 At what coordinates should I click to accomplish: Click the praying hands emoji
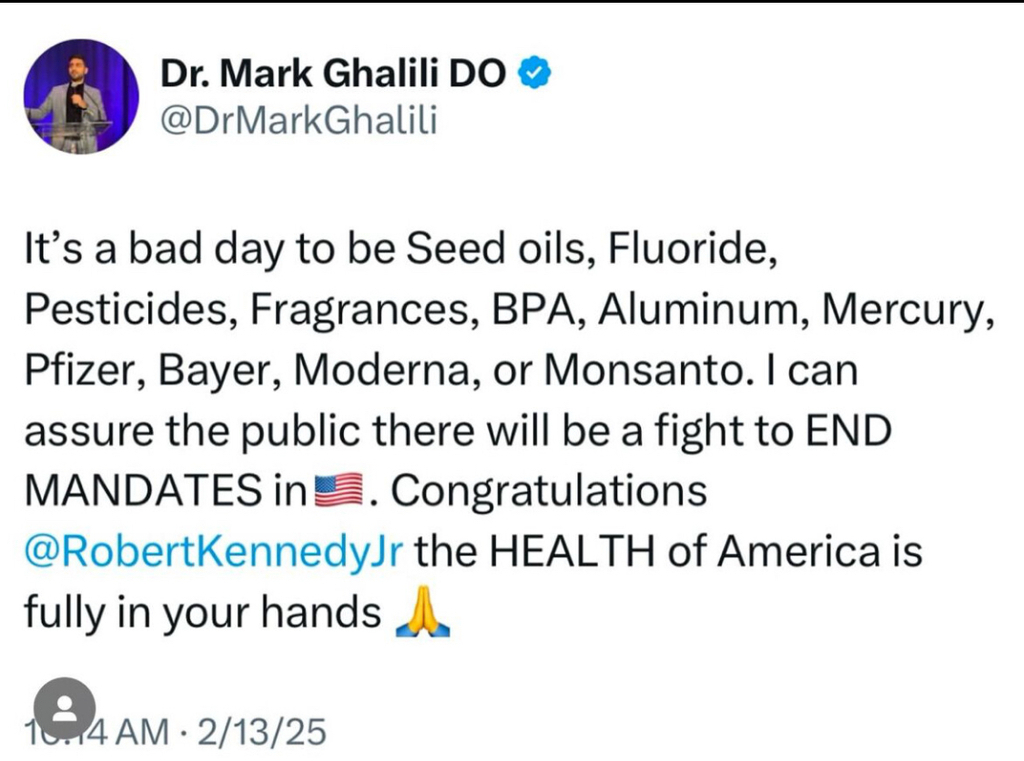click(423, 614)
